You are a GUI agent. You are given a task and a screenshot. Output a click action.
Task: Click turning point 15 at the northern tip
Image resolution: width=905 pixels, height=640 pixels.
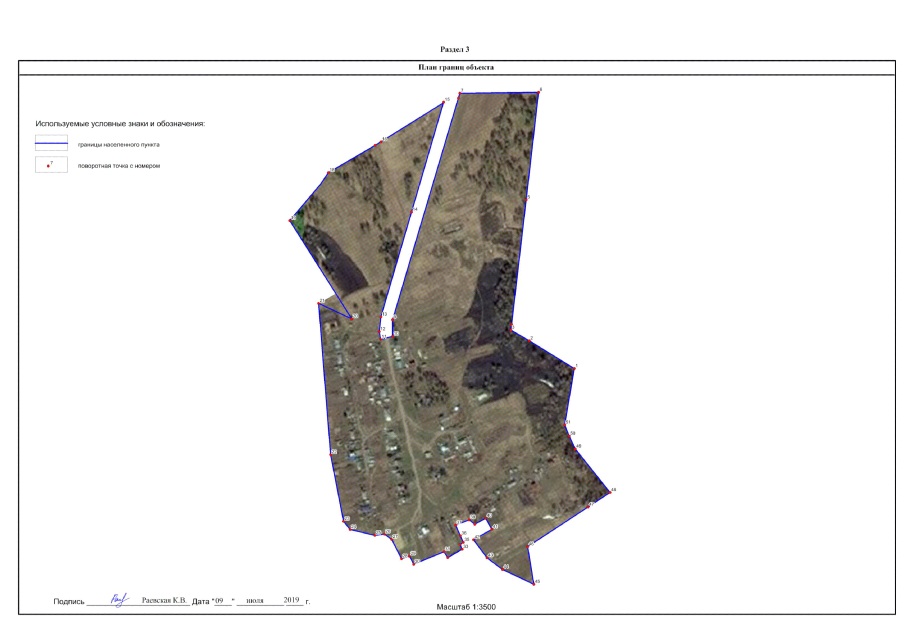pos(443,102)
